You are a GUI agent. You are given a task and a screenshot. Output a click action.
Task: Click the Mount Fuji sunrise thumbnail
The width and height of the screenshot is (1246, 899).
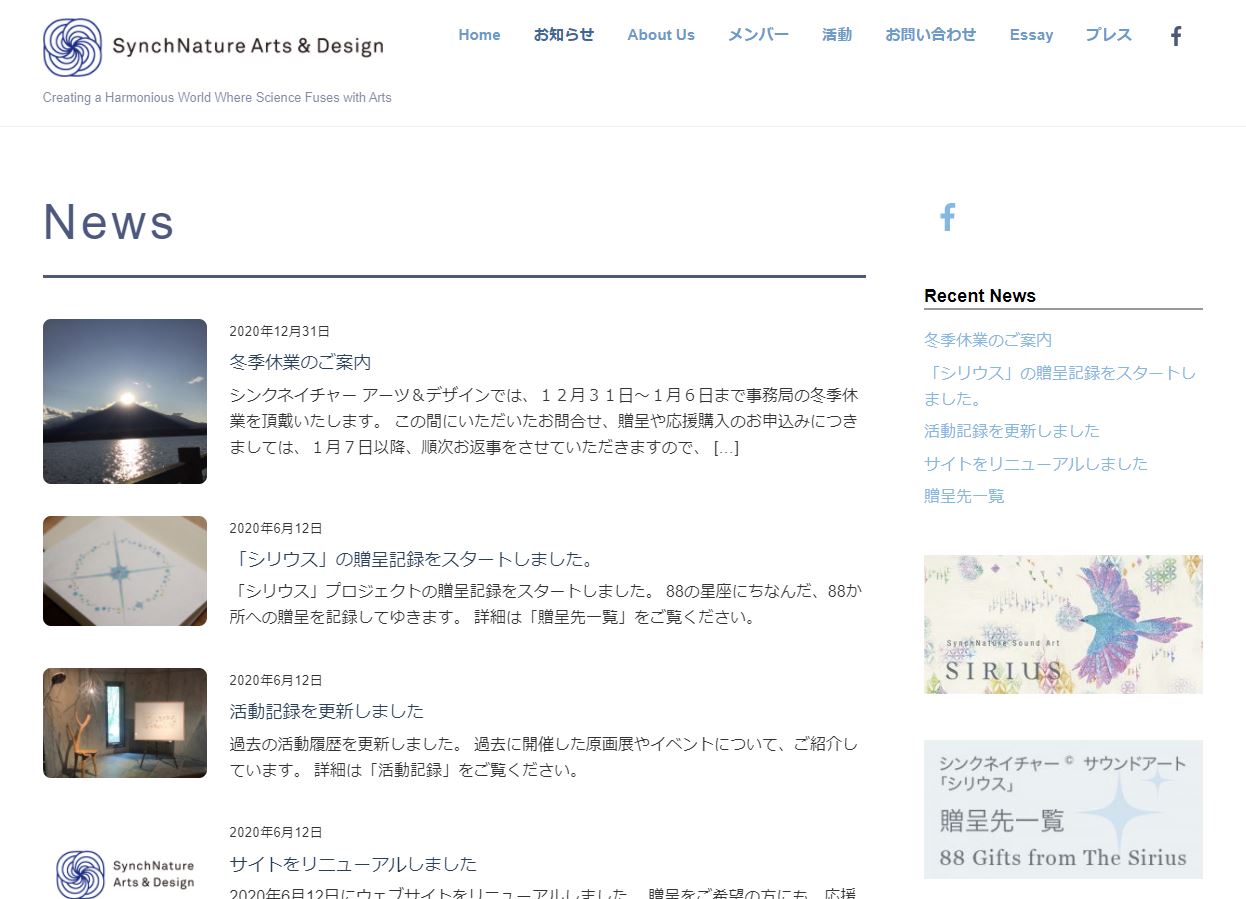pyautogui.click(x=125, y=401)
